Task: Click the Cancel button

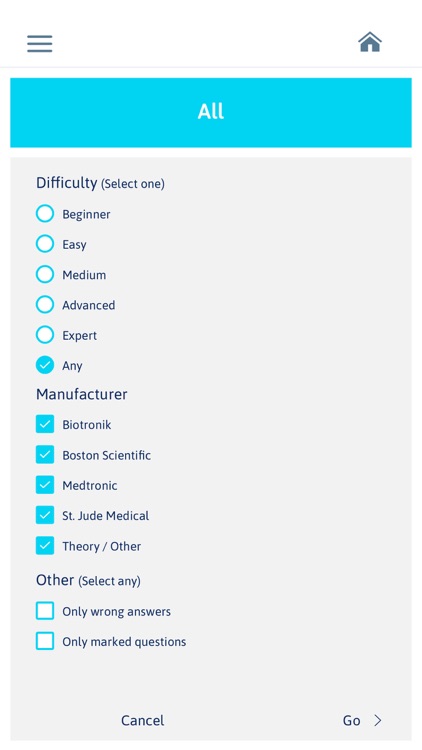Action: tap(143, 720)
